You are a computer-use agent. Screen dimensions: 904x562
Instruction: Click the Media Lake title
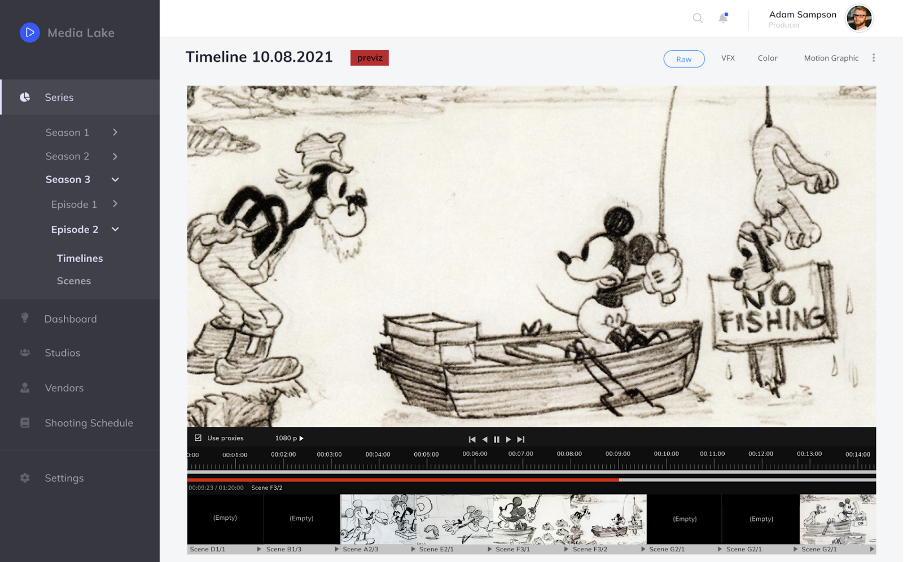click(81, 33)
